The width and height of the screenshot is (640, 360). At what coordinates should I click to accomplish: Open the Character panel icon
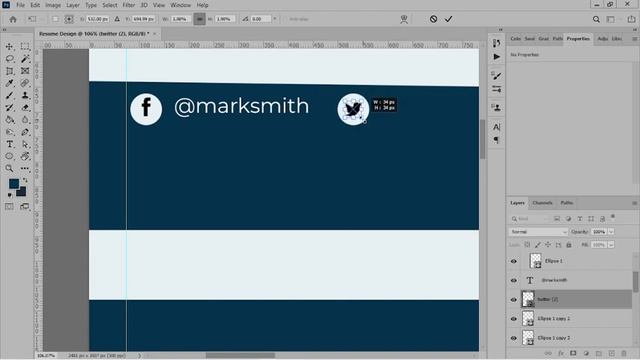[496, 127]
